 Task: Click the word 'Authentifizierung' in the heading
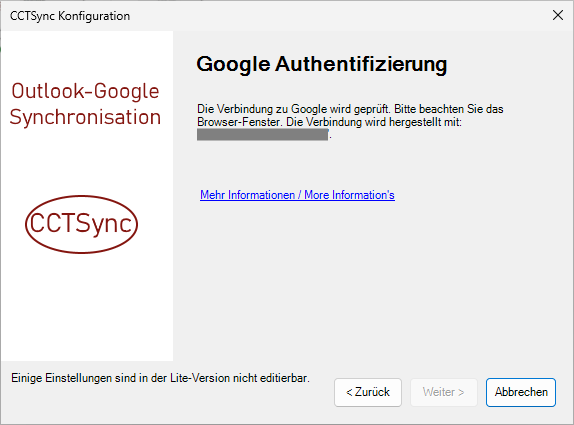[x=361, y=64]
